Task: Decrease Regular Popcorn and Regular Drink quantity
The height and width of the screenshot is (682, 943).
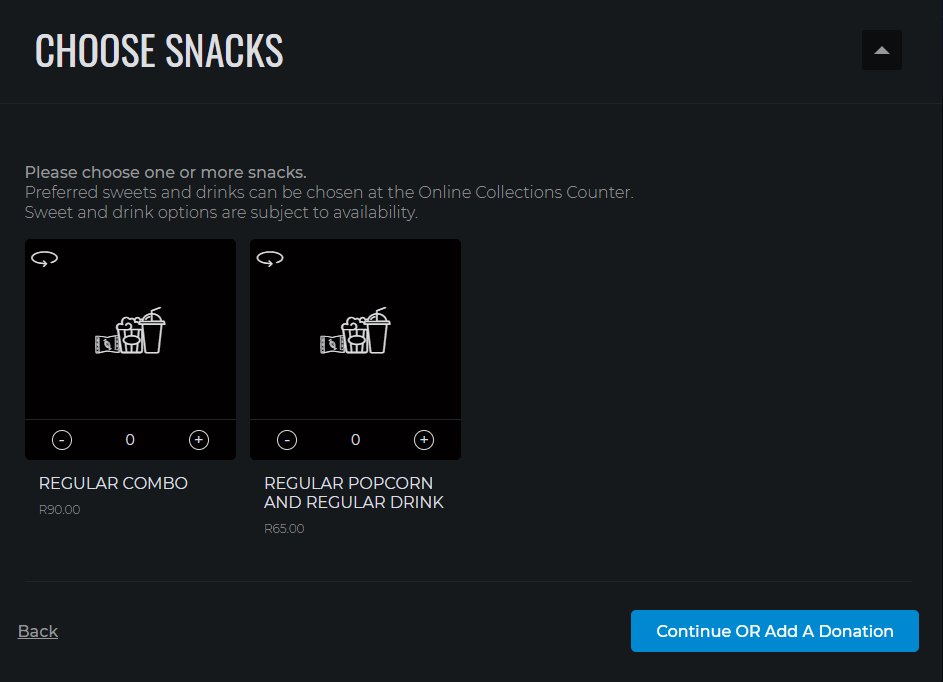Action: pos(287,440)
